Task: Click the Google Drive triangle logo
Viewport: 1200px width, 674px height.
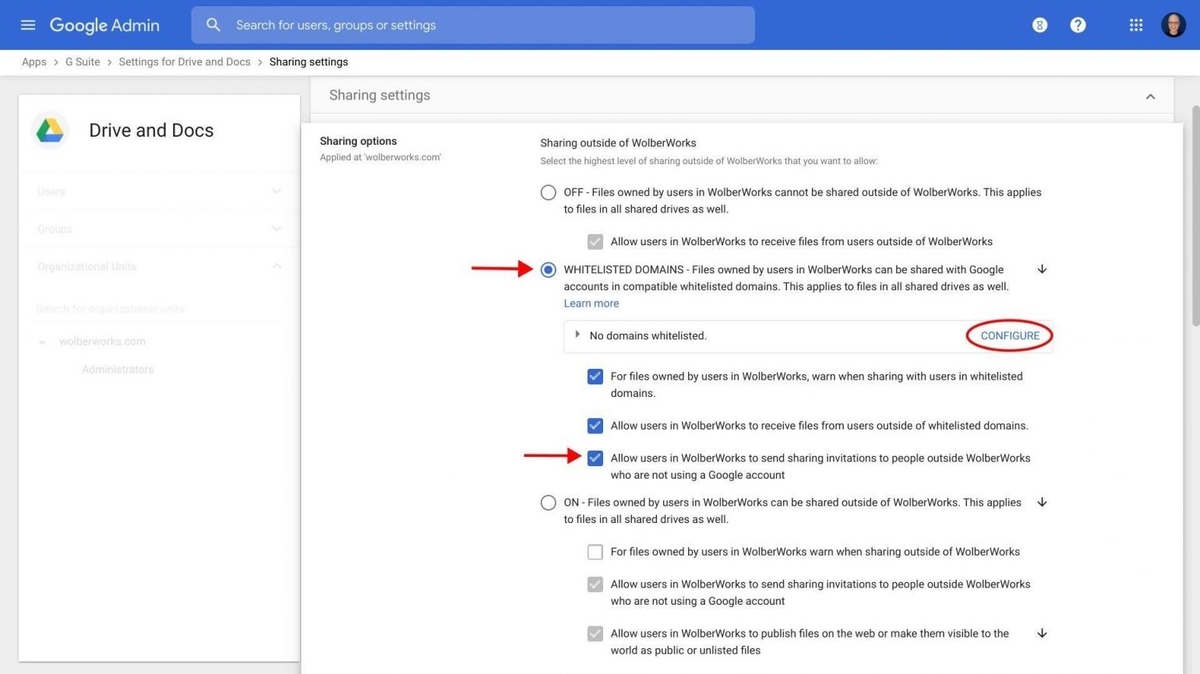Action: pyautogui.click(x=48, y=129)
